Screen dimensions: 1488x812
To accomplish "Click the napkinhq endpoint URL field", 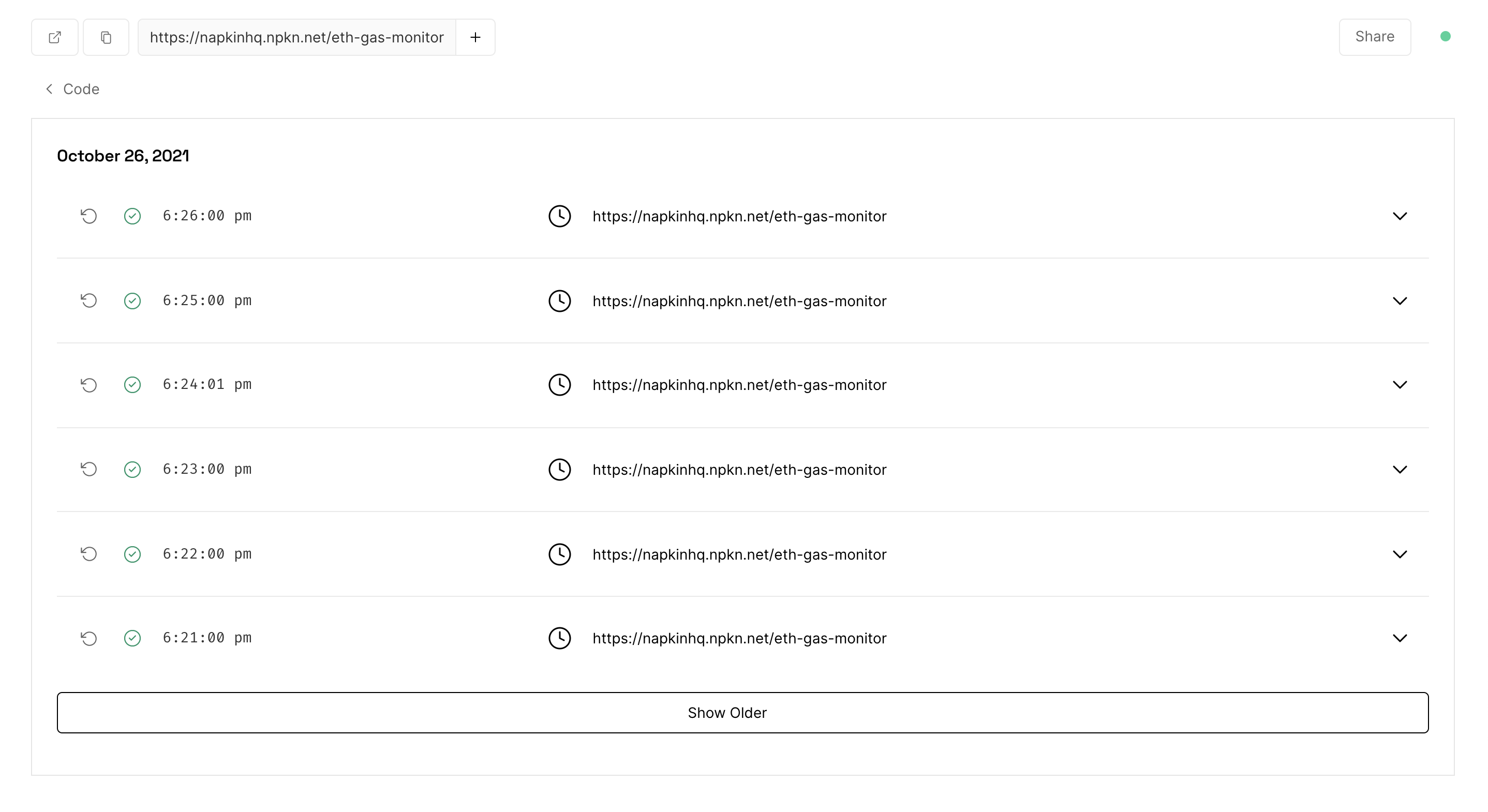I will pos(296,38).
